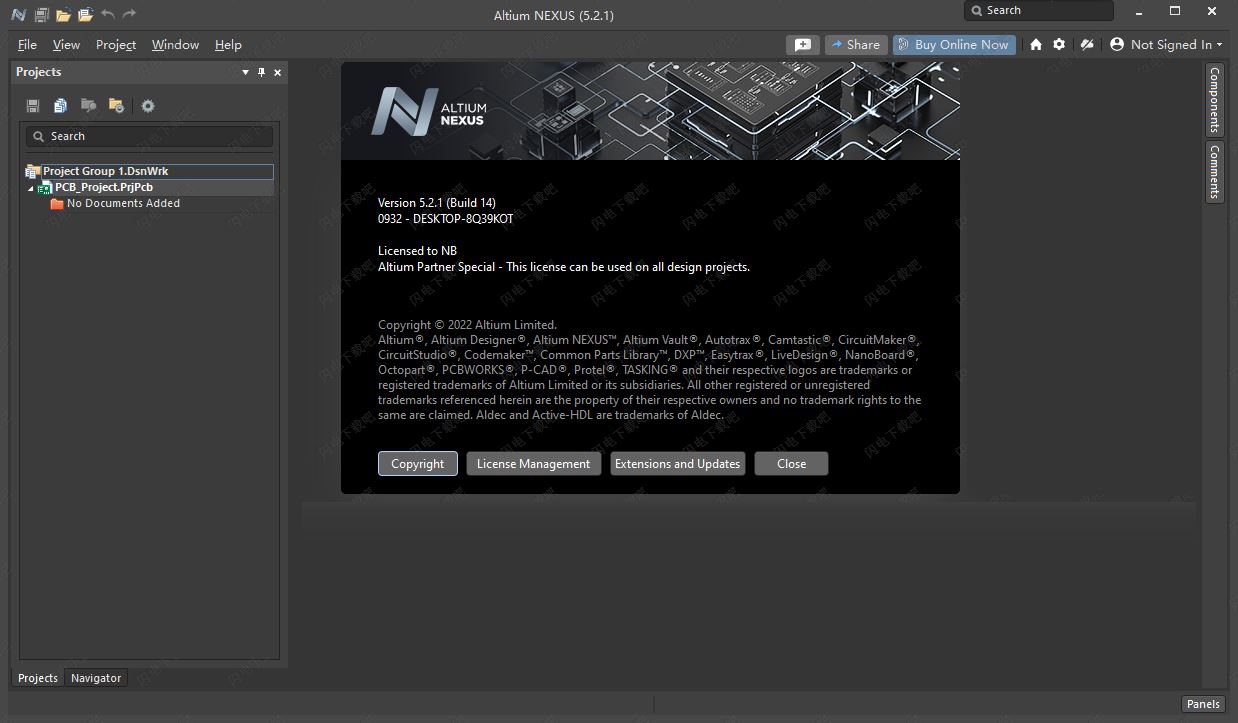Click the Project Group 1.DsnWrk workspace icon
Image resolution: width=1238 pixels, height=723 pixels.
click(x=32, y=172)
